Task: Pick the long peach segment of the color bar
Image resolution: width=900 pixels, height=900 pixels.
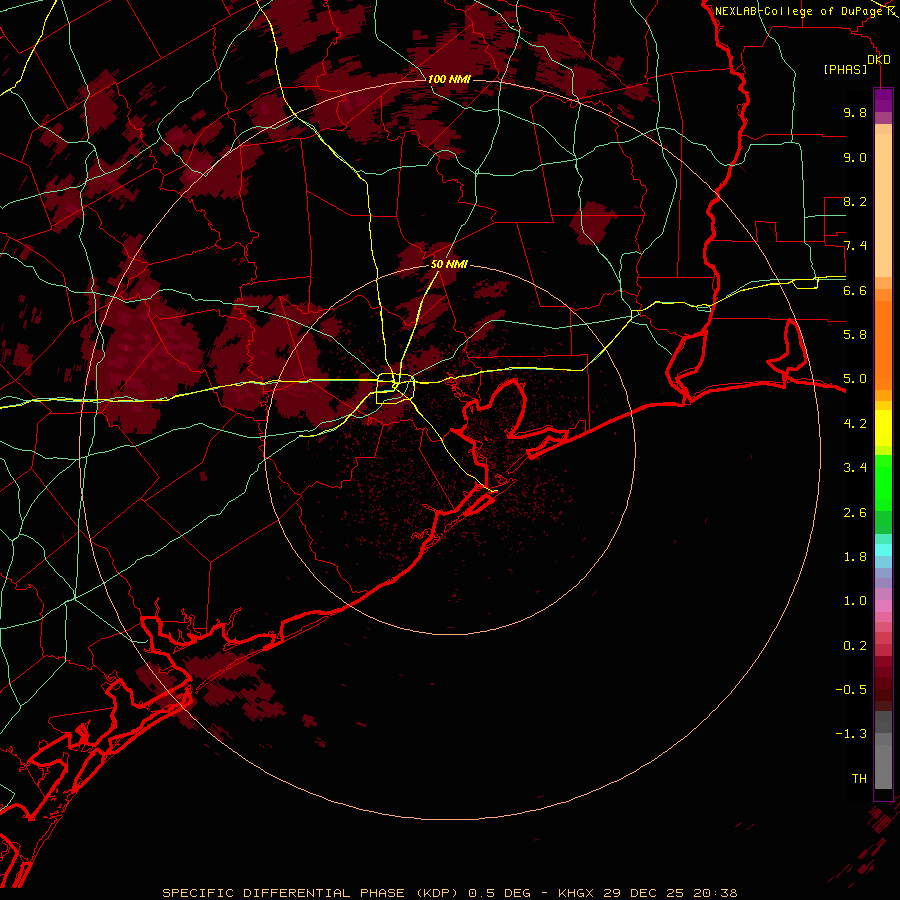Action: pyautogui.click(x=883, y=205)
